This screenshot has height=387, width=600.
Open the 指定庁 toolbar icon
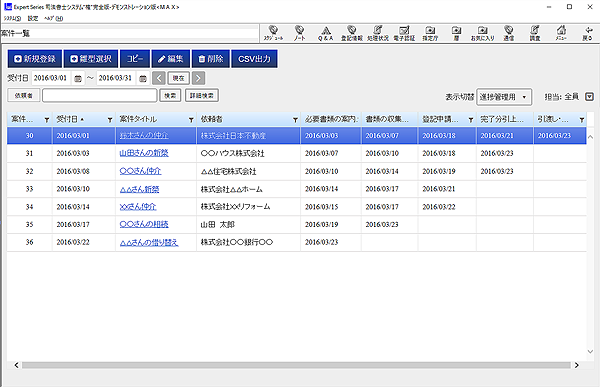point(430,33)
